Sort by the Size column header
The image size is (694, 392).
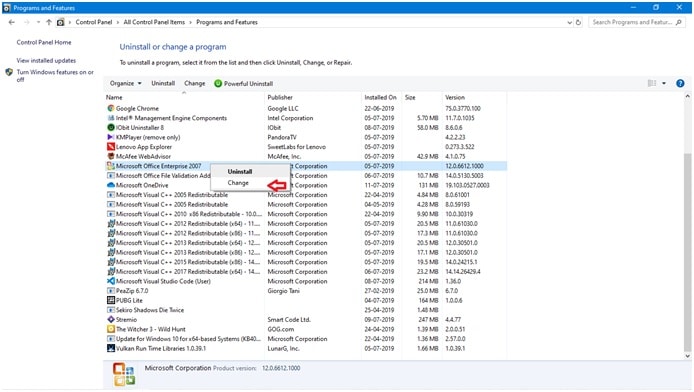tap(421, 97)
